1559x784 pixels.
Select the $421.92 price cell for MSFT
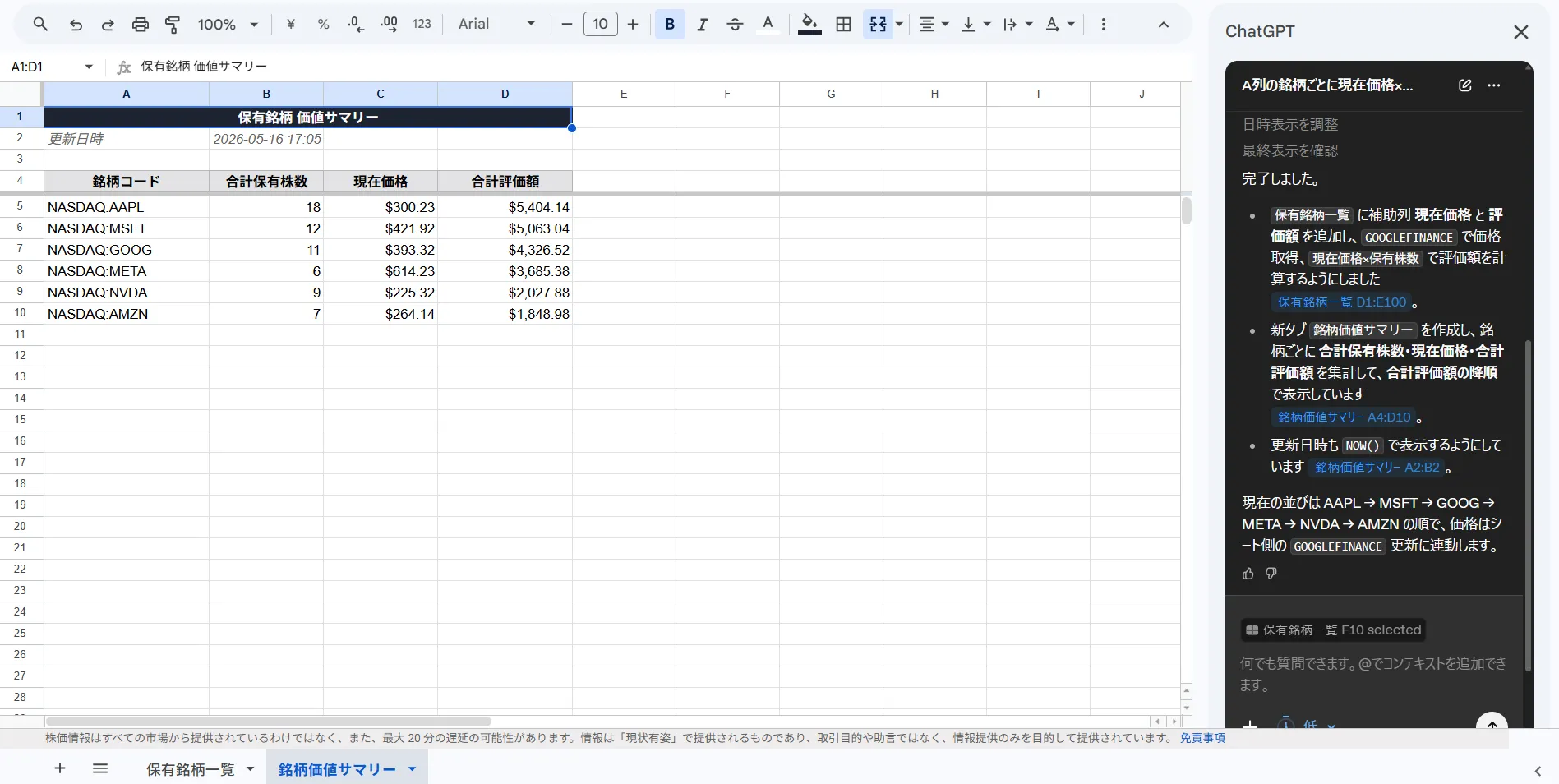[381, 228]
